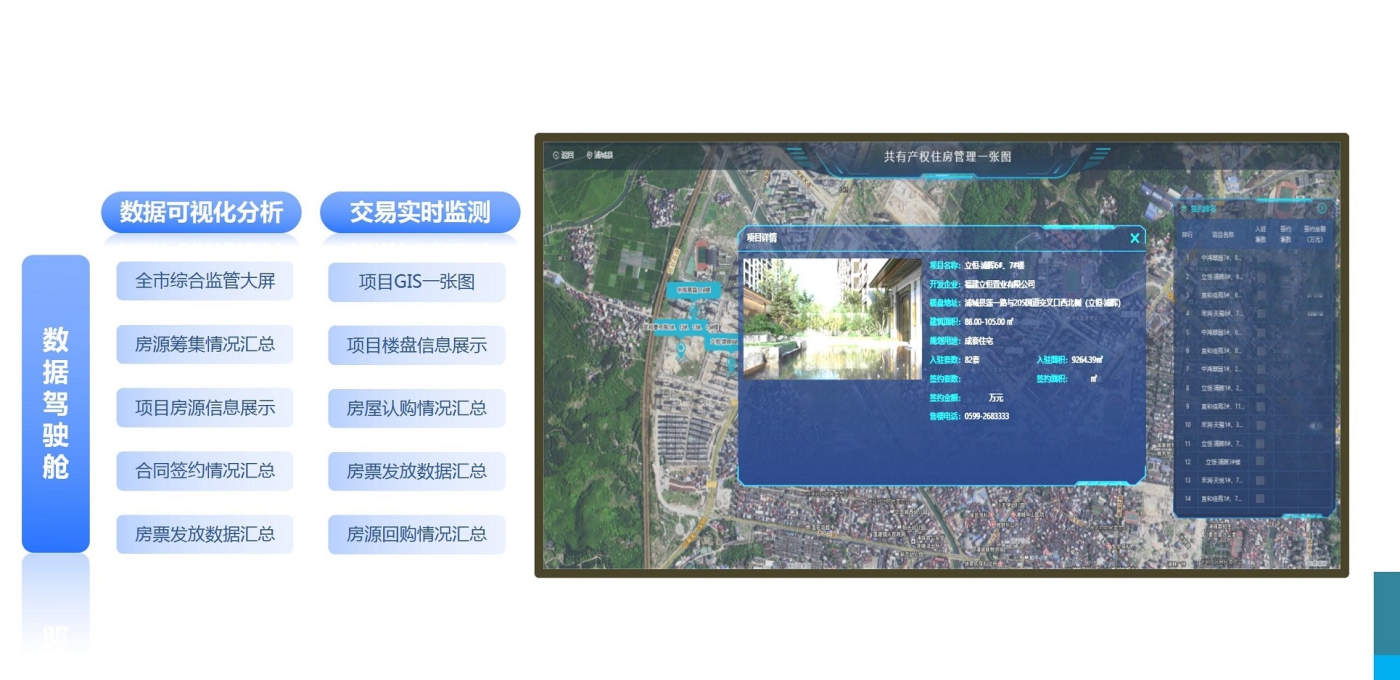1400x680 pixels.
Task: Click 房源回购情况汇总 item
Action: [x=417, y=534]
